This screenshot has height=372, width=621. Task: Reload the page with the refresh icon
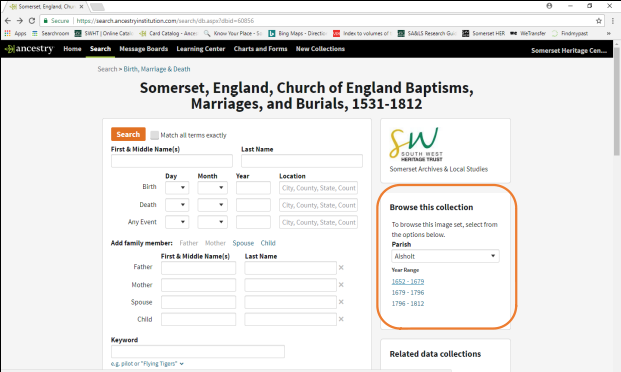click(32, 21)
